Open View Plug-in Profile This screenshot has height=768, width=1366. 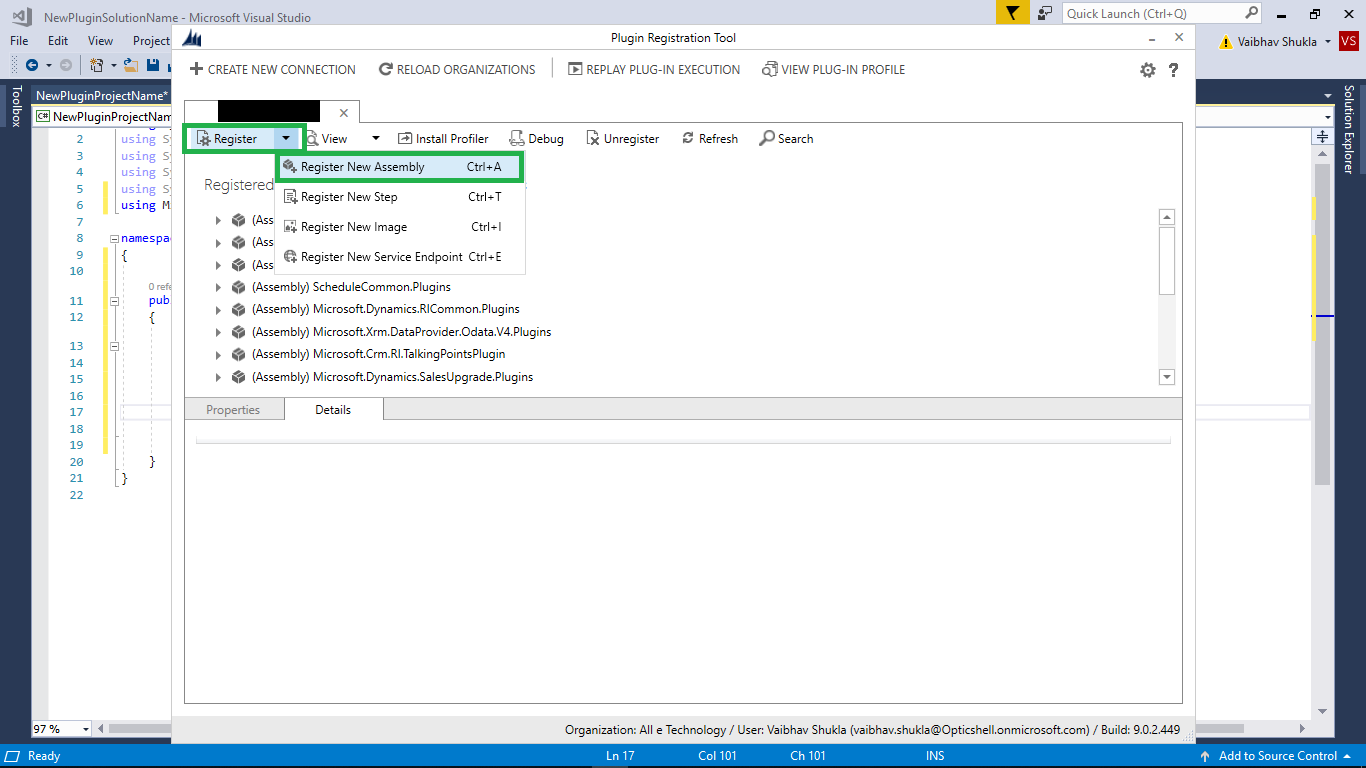click(x=836, y=69)
